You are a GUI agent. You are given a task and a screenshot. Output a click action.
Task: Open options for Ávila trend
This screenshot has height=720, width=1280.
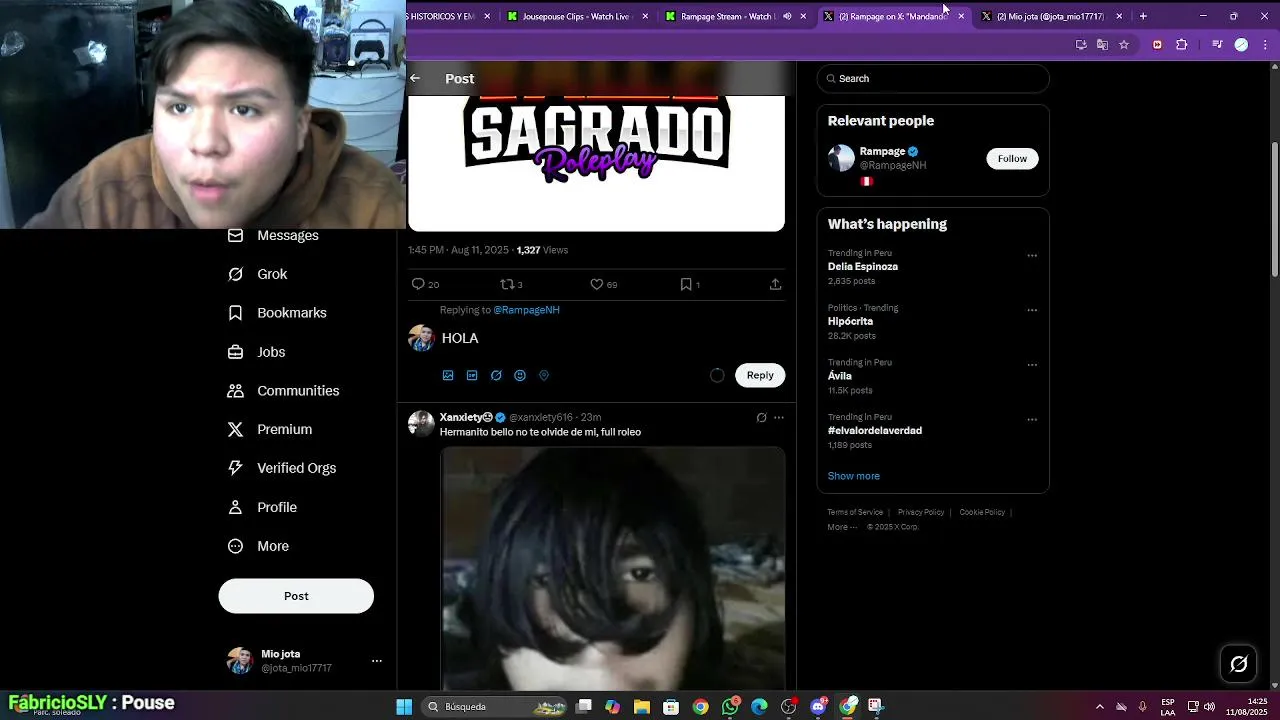[x=1032, y=365]
